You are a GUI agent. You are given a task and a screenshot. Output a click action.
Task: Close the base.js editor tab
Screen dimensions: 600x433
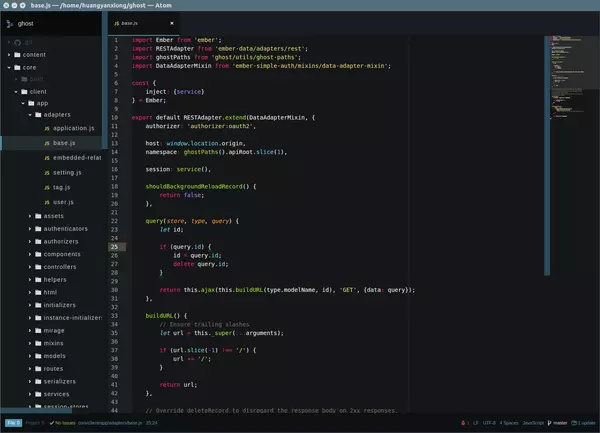[172, 23]
